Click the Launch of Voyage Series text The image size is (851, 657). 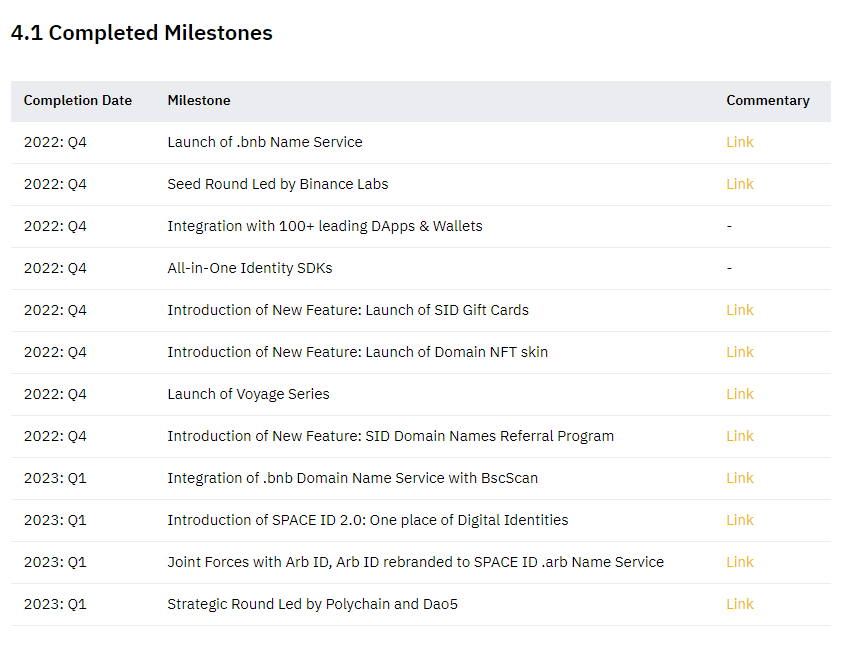(248, 394)
